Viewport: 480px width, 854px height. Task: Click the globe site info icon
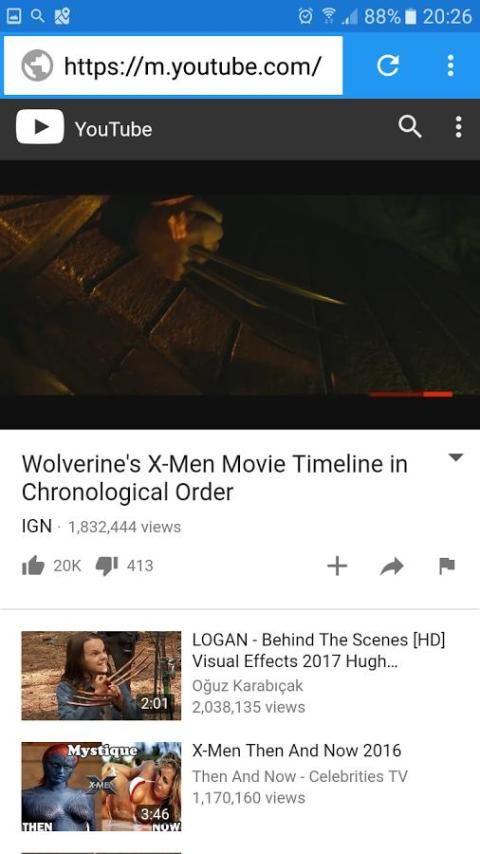pyautogui.click(x=37, y=65)
